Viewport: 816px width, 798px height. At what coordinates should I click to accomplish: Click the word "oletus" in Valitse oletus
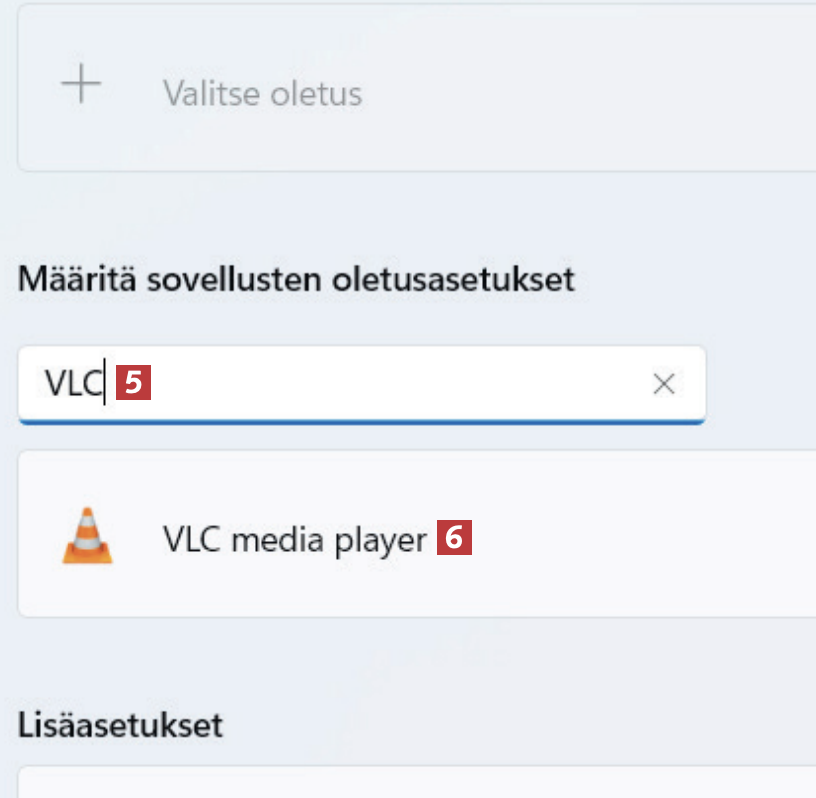[x=320, y=94]
